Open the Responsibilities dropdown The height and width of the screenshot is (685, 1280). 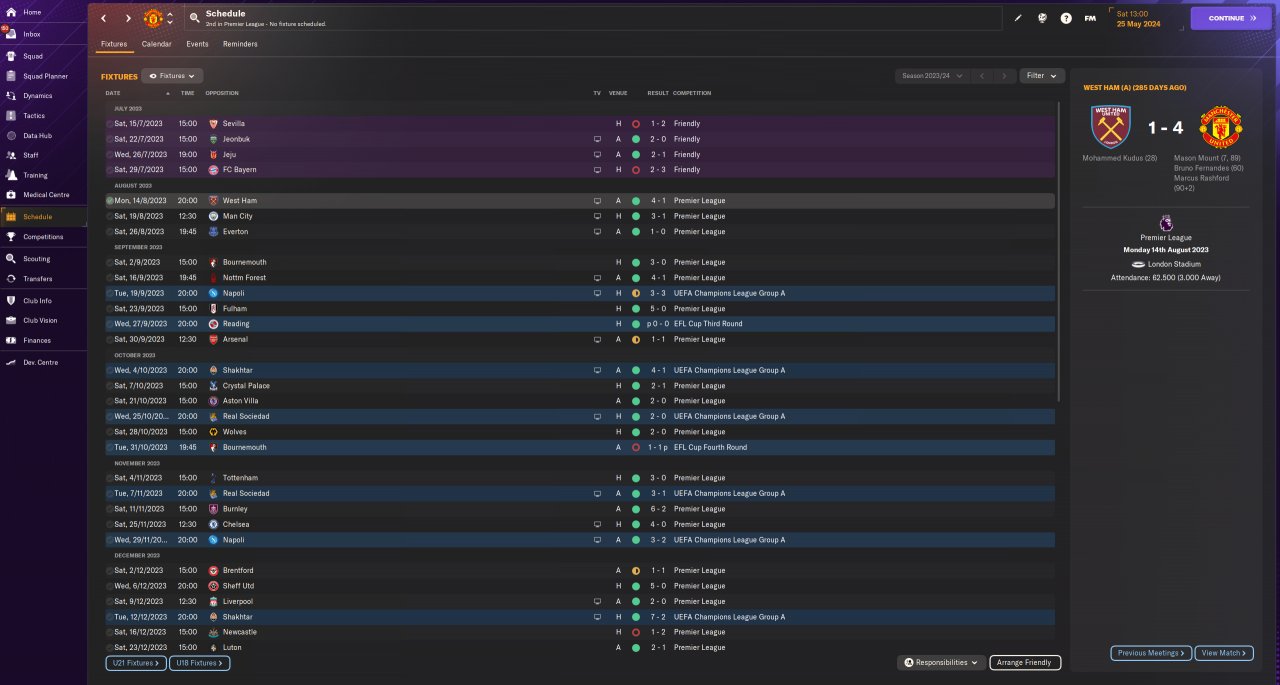coord(940,662)
